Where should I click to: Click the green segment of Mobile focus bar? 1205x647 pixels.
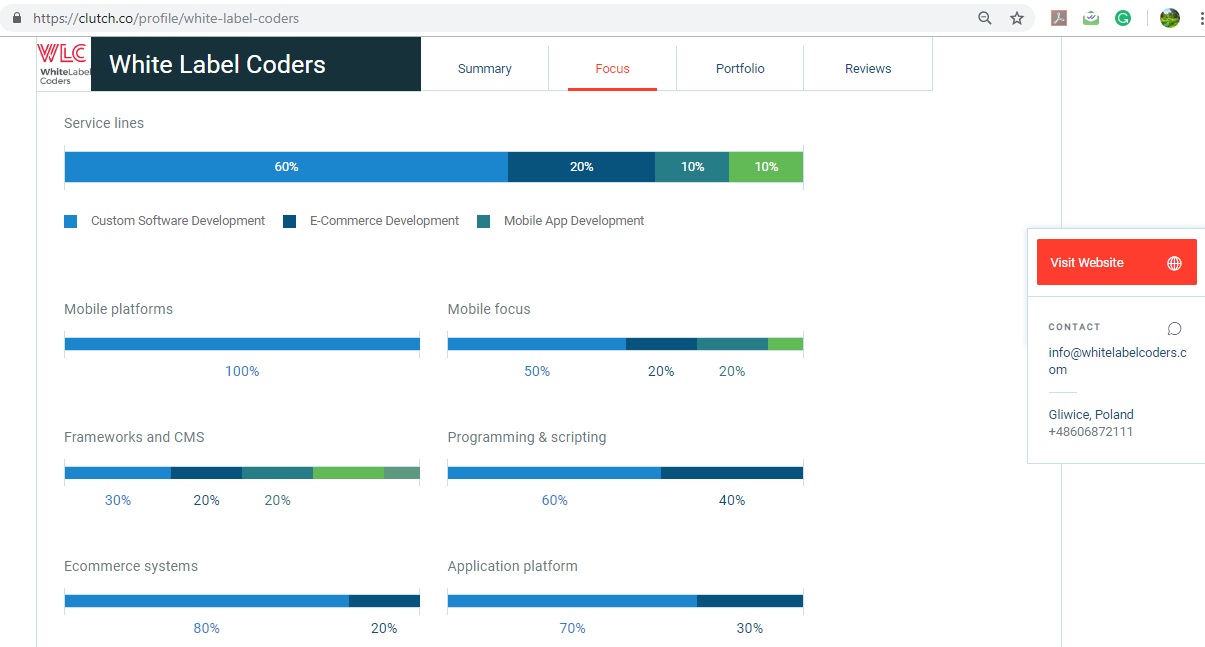785,344
